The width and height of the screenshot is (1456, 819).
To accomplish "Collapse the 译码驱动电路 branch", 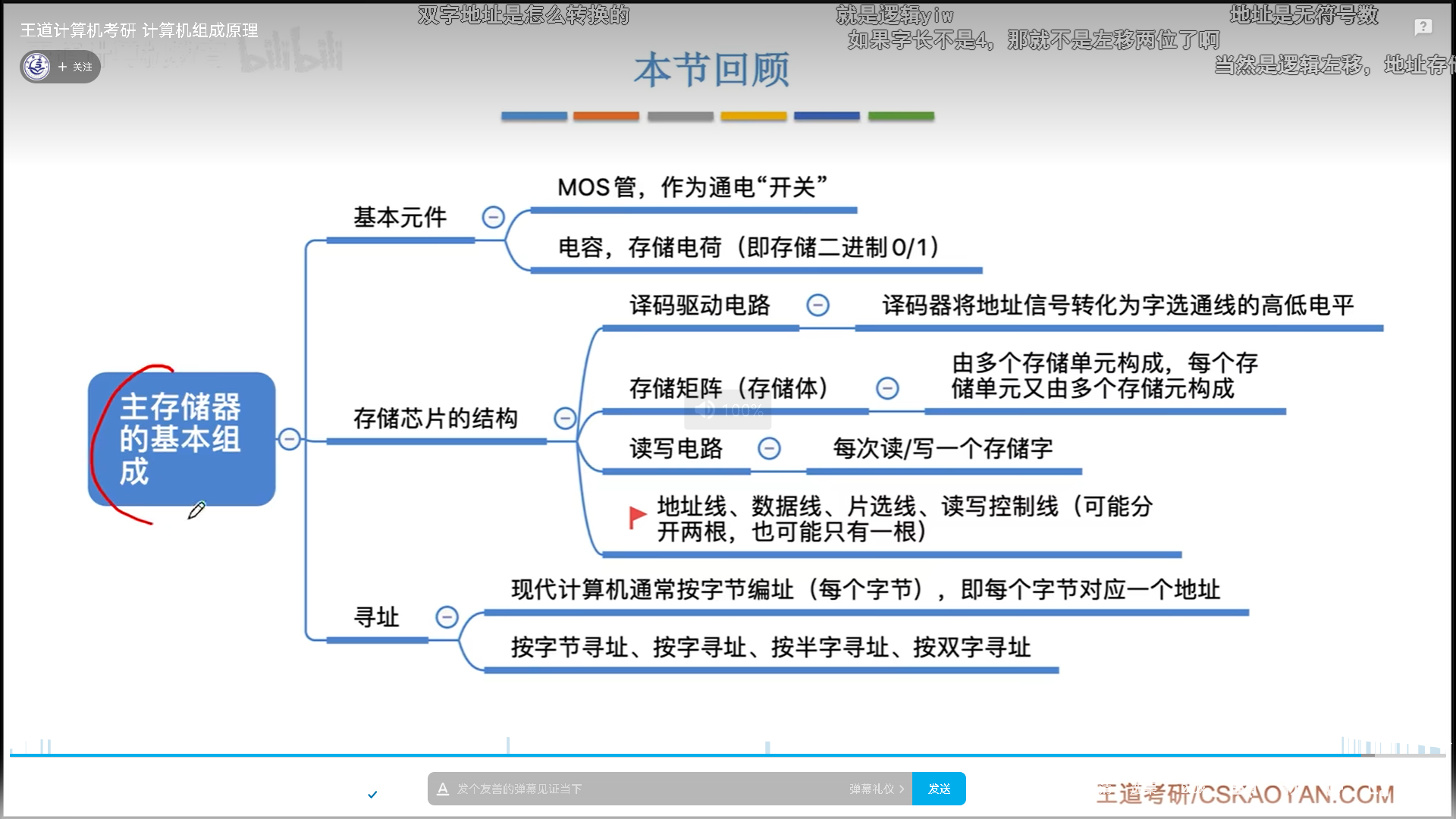I will coord(817,305).
